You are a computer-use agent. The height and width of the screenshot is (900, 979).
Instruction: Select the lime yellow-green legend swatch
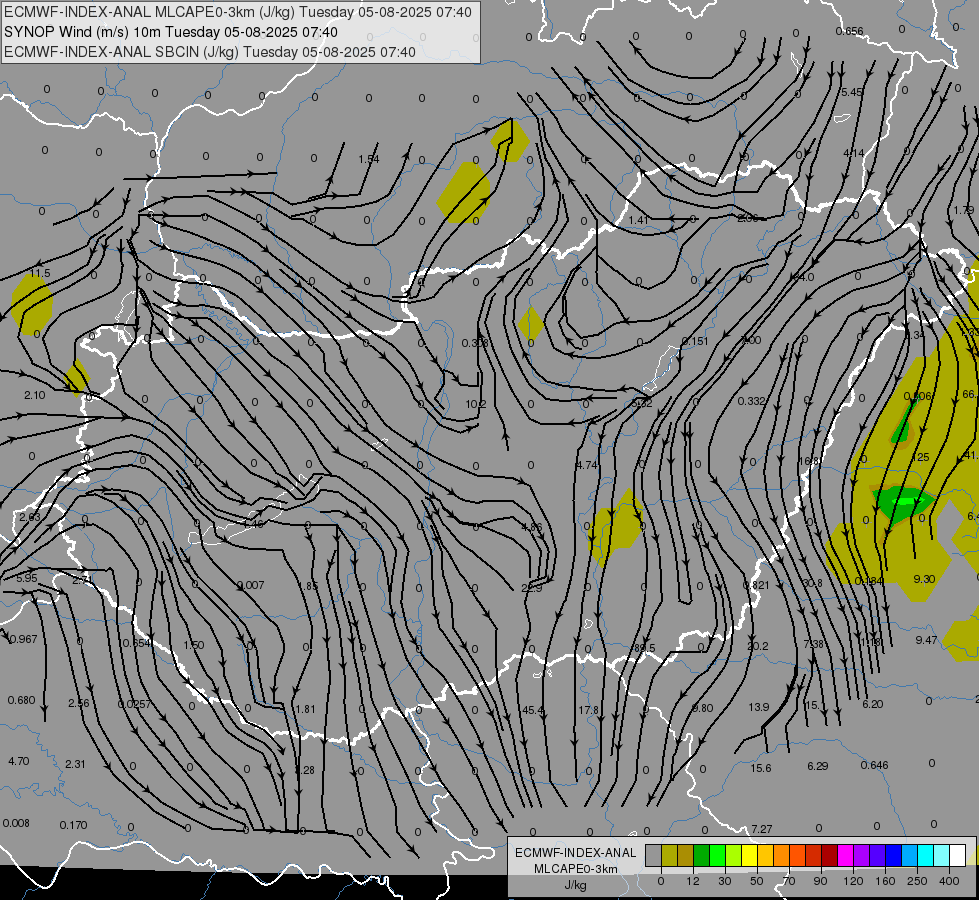click(x=734, y=855)
